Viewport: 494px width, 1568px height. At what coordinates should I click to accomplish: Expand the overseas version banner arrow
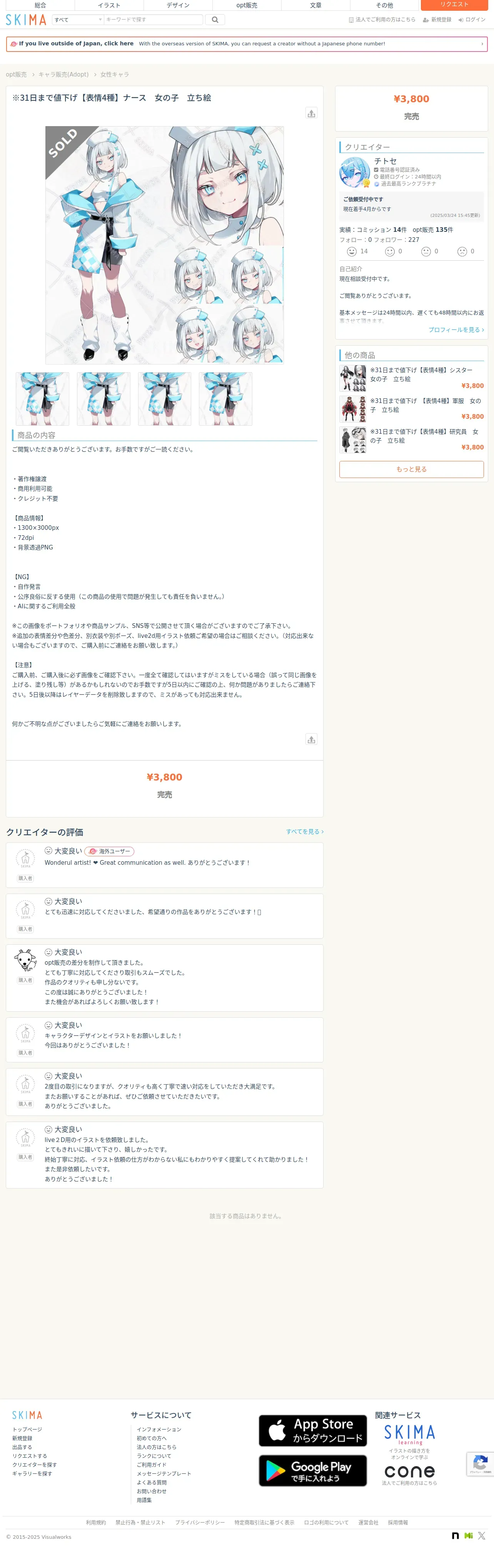482,44
